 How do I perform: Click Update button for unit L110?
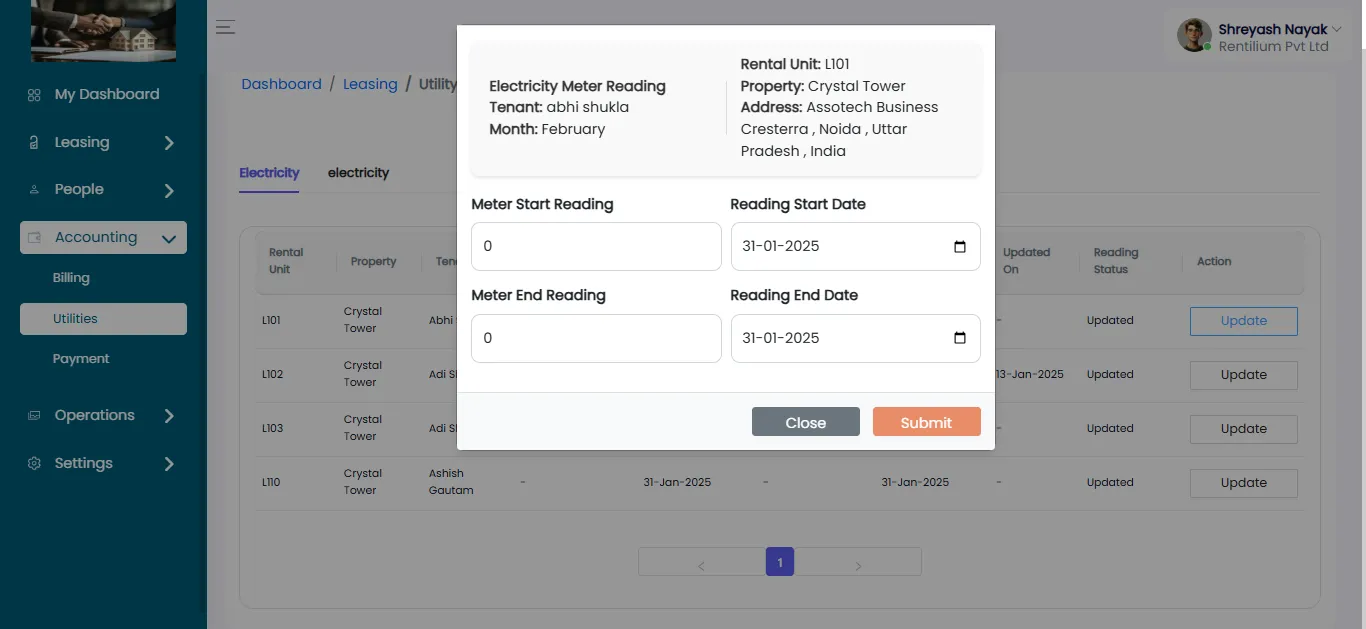pyautogui.click(x=1244, y=483)
